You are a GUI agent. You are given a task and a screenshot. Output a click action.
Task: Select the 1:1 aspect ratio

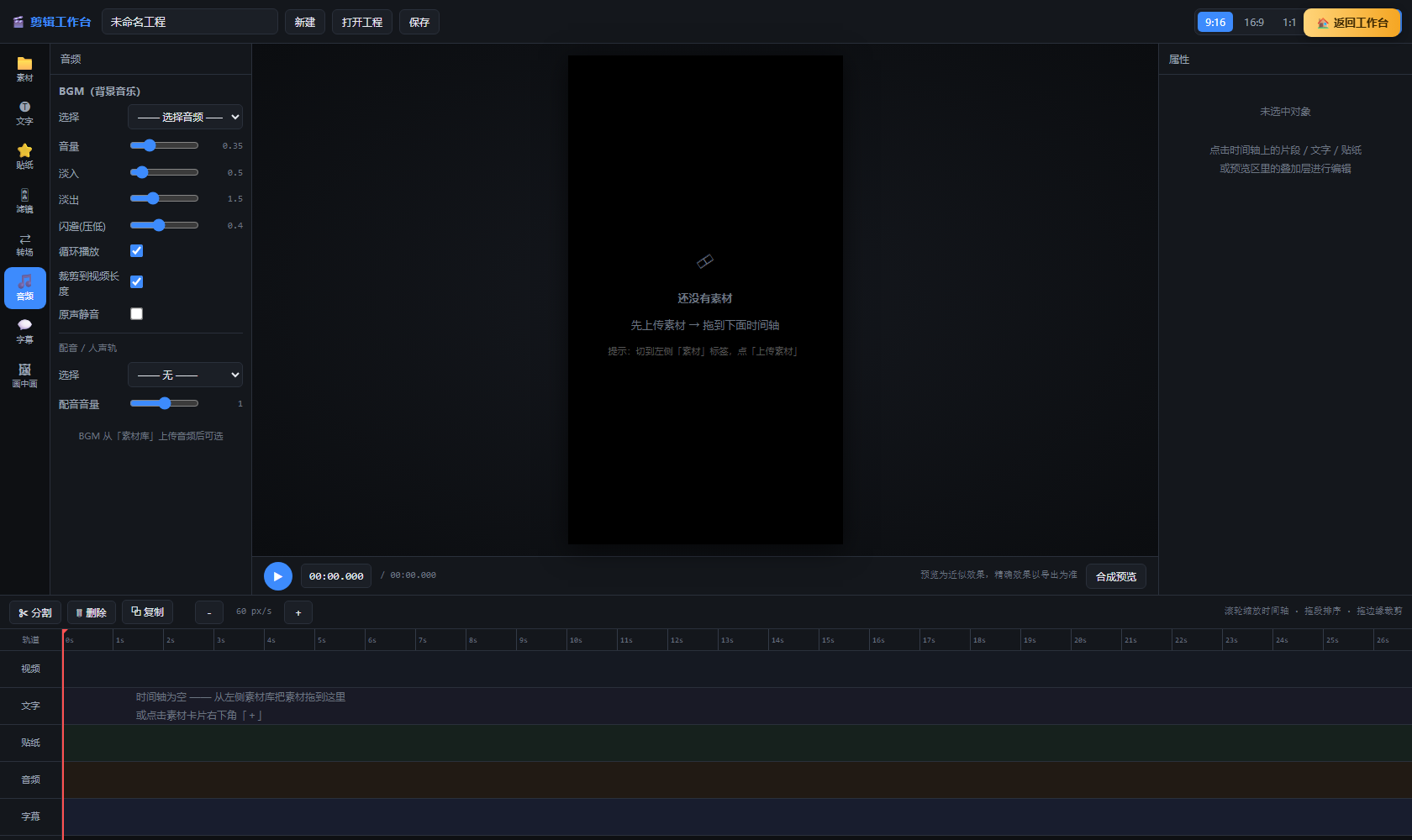click(1288, 23)
